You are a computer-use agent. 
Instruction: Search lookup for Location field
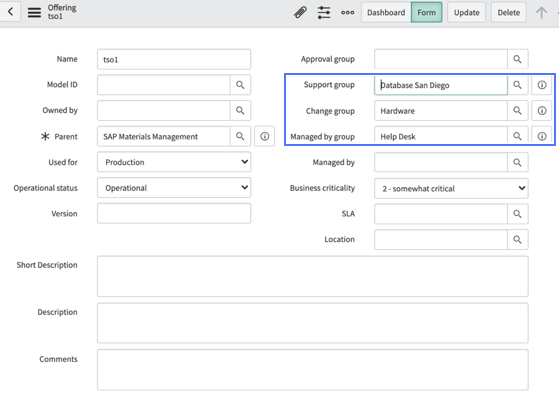518,239
